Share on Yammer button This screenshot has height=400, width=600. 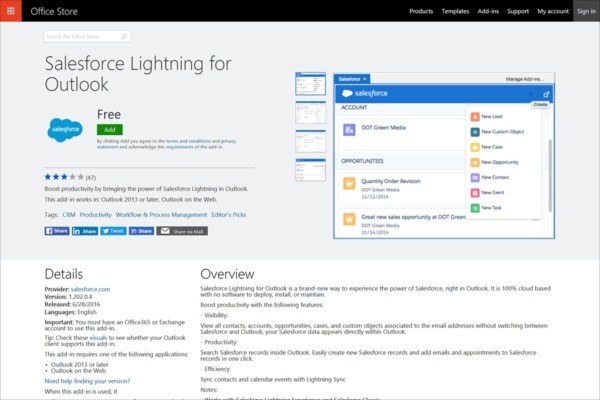141,231
